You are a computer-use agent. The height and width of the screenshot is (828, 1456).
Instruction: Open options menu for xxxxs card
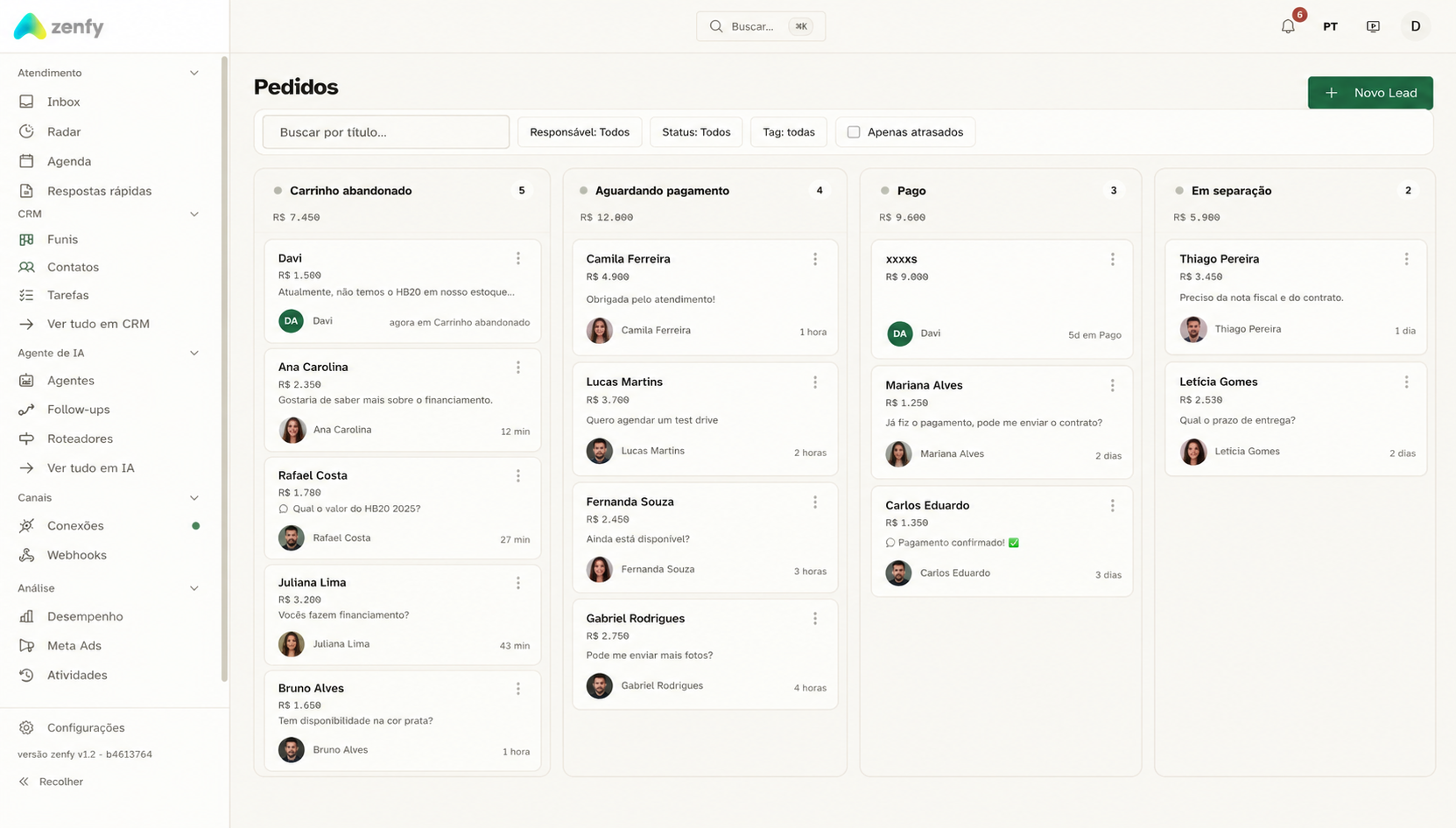[1113, 259]
